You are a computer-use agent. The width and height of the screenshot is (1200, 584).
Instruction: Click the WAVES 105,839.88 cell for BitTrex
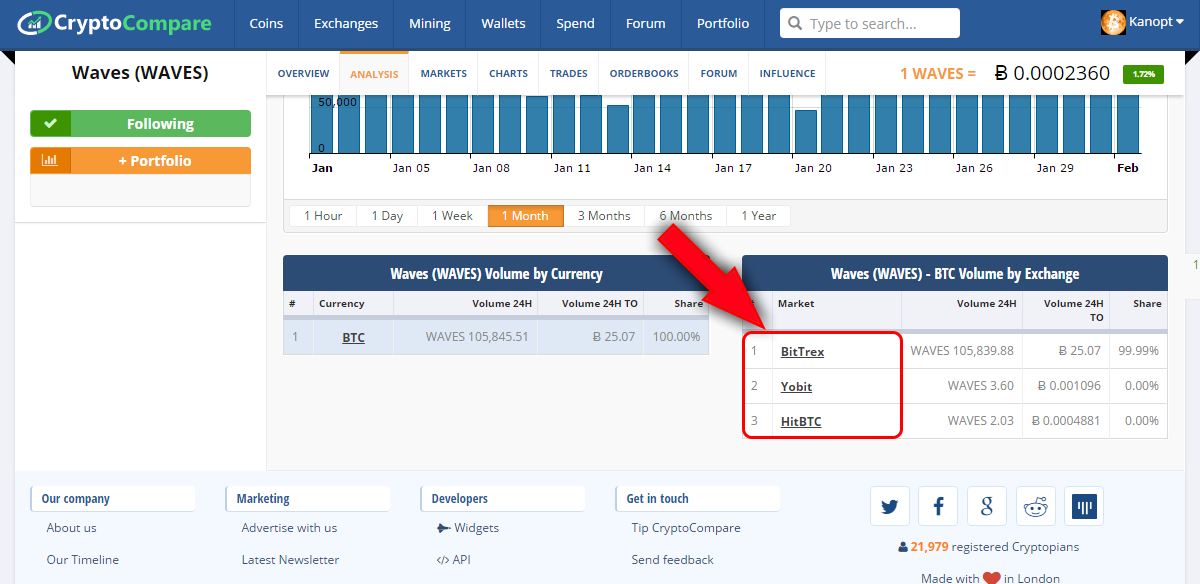(x=962, y=351)
